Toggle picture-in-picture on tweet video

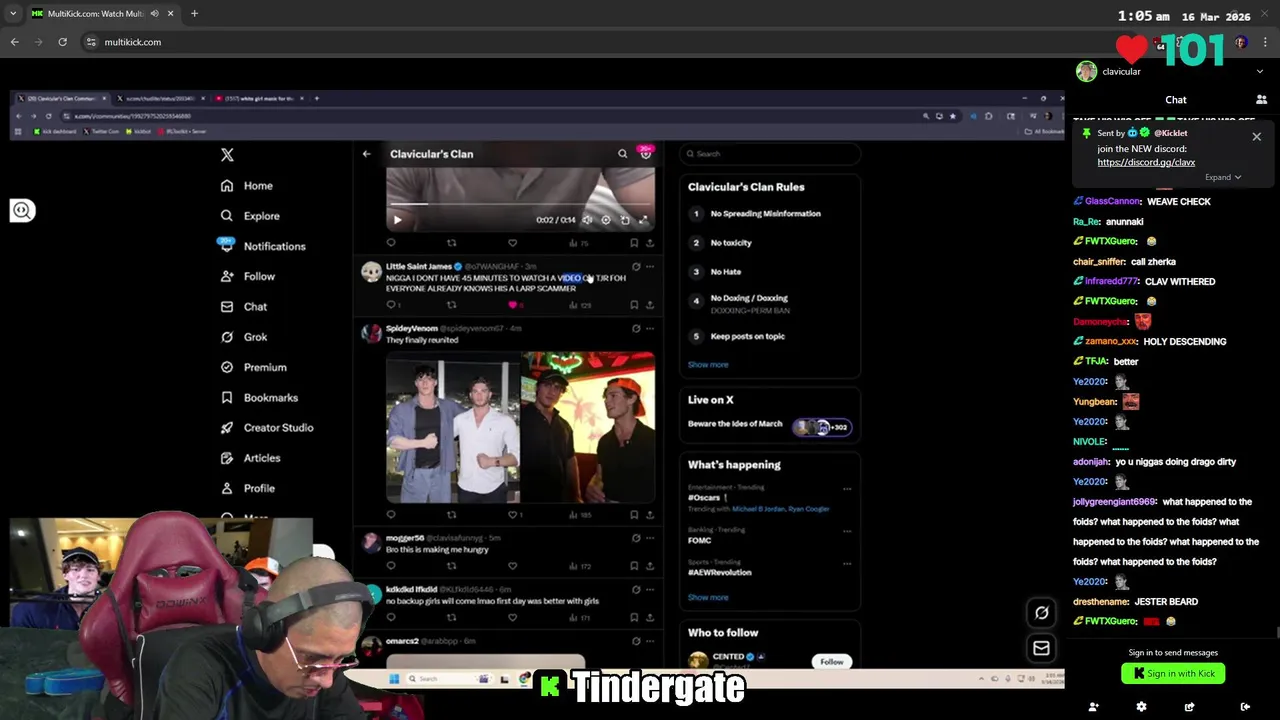625,220
